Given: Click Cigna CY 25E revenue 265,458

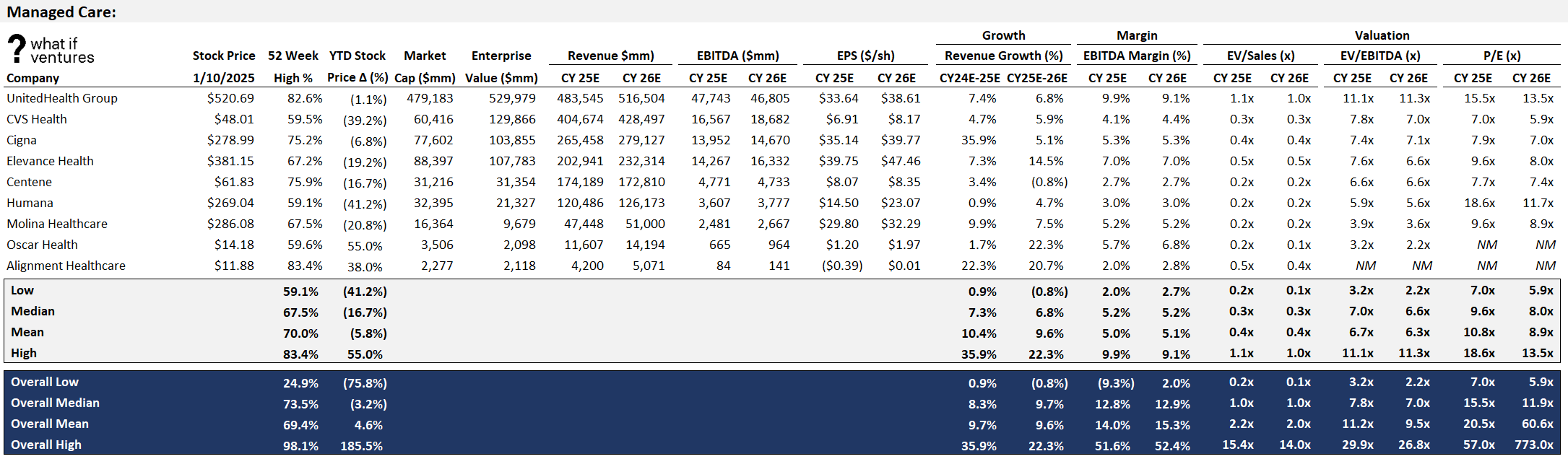Looking at the screenshot, I should [x=580, y=140].
